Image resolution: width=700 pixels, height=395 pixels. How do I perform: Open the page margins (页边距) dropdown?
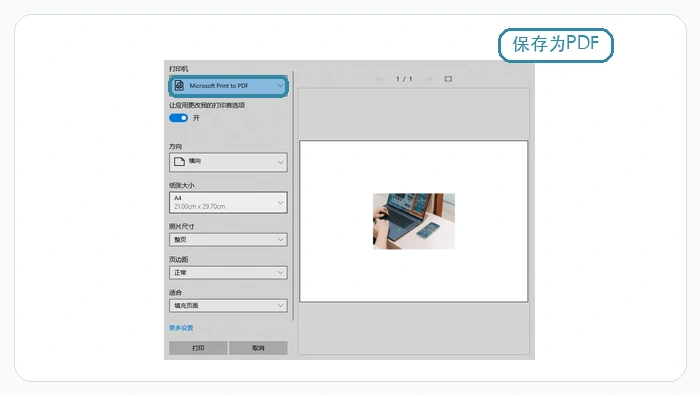point(228,273)
